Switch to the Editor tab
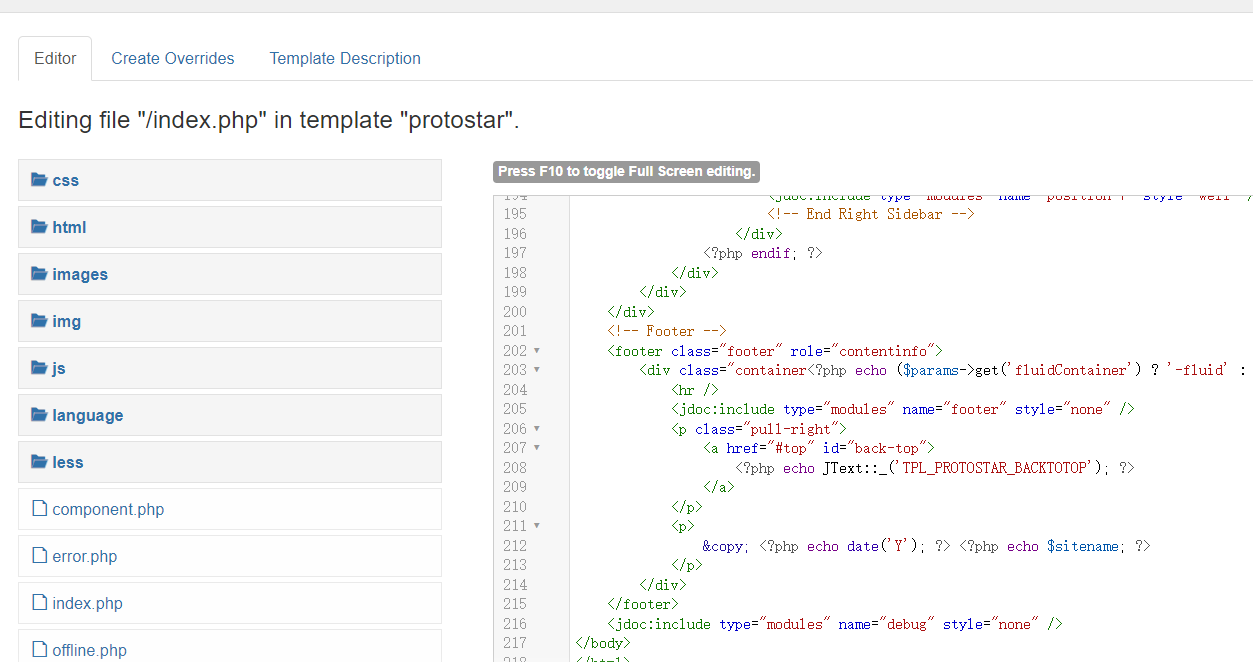1253x662 pixels. tap(55, 58)
